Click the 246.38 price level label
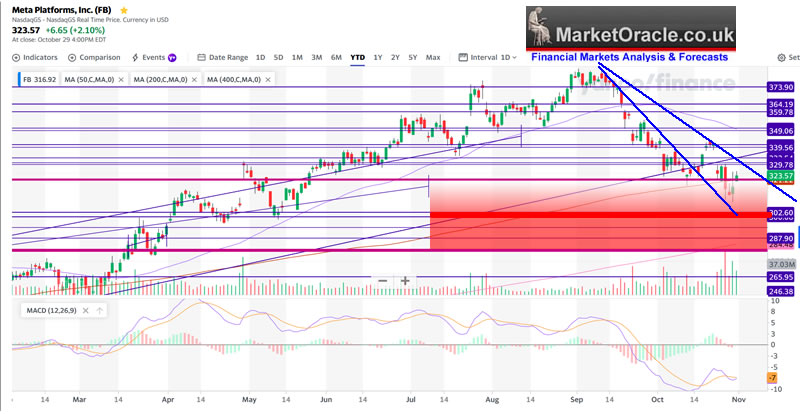 781,291
